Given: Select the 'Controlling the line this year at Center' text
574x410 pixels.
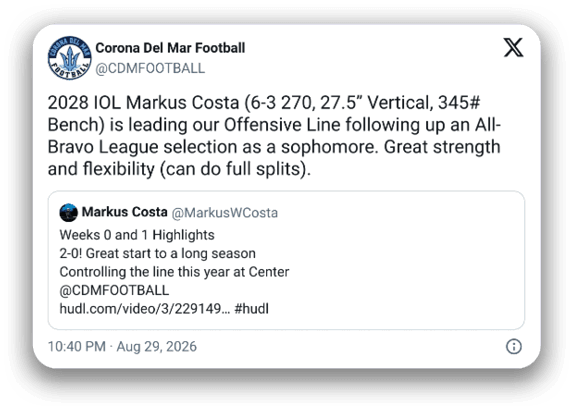Looking at the screenshot, I should [174, 272].
